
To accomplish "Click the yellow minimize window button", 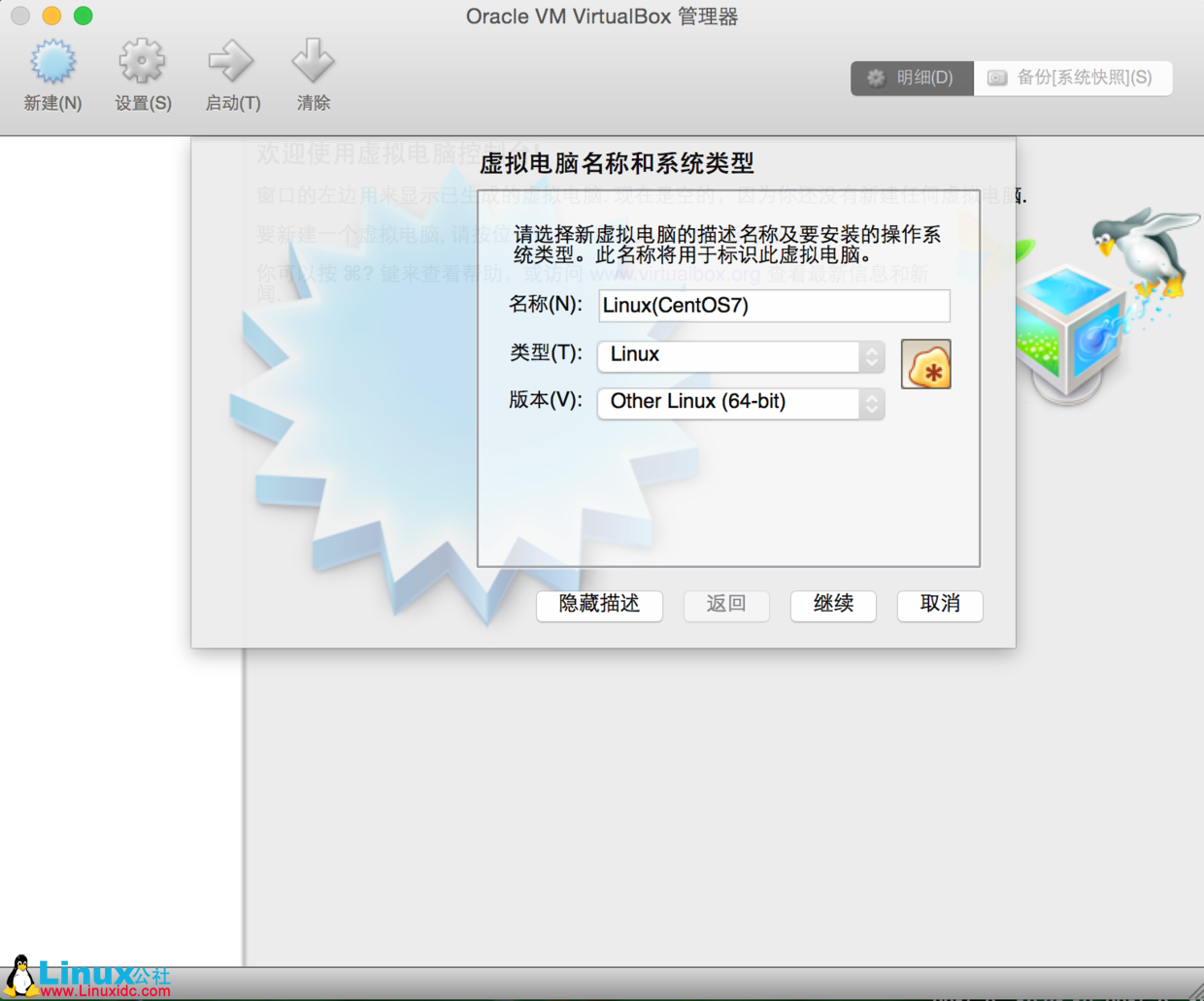I will [x=52, y=16].
